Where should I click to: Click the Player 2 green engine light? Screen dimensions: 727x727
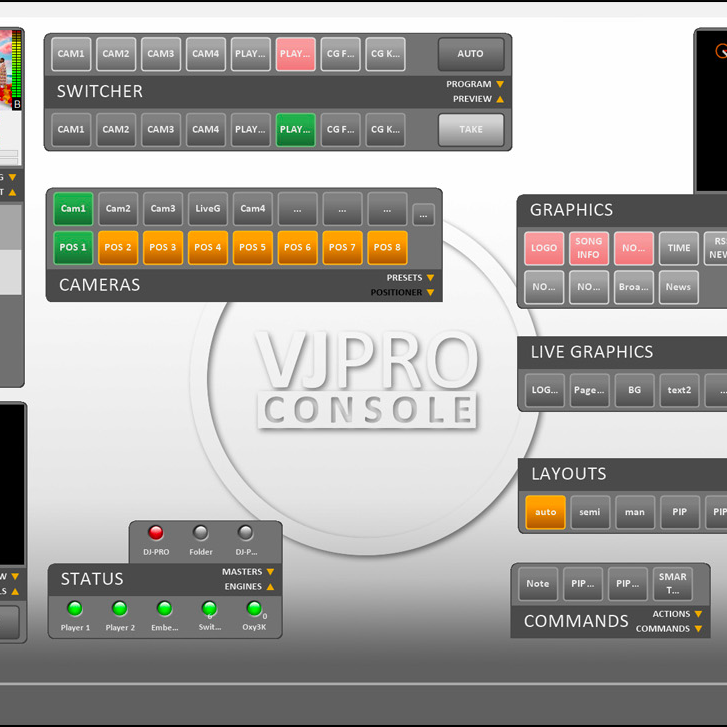(x=120, y=608)
